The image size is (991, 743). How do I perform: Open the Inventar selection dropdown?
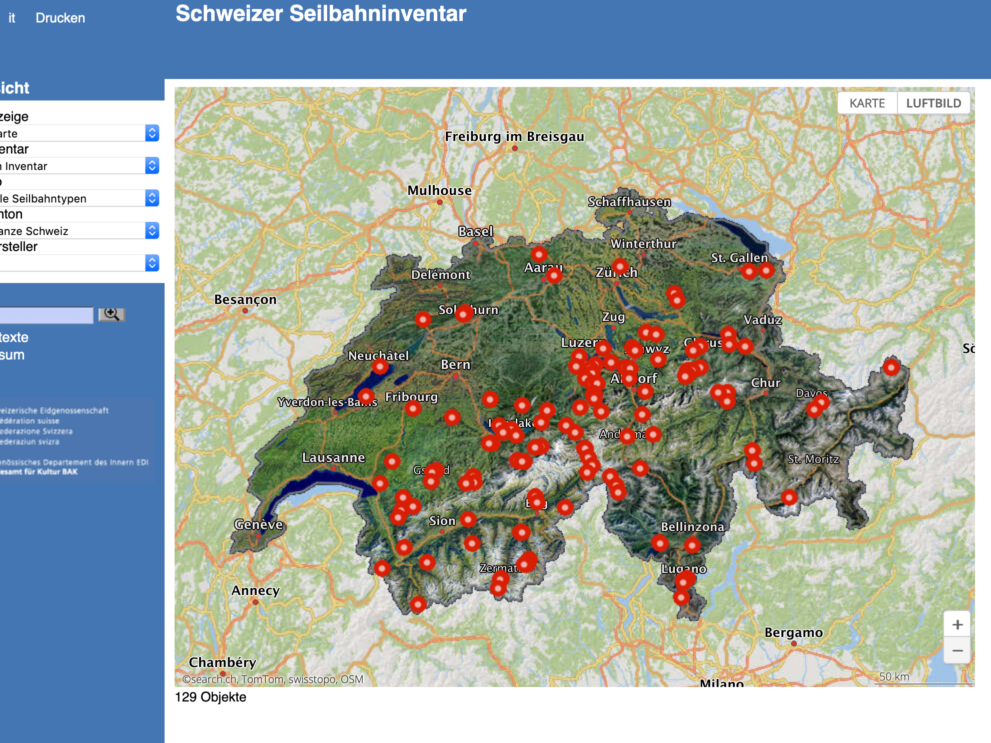click(x=80, y=166)
